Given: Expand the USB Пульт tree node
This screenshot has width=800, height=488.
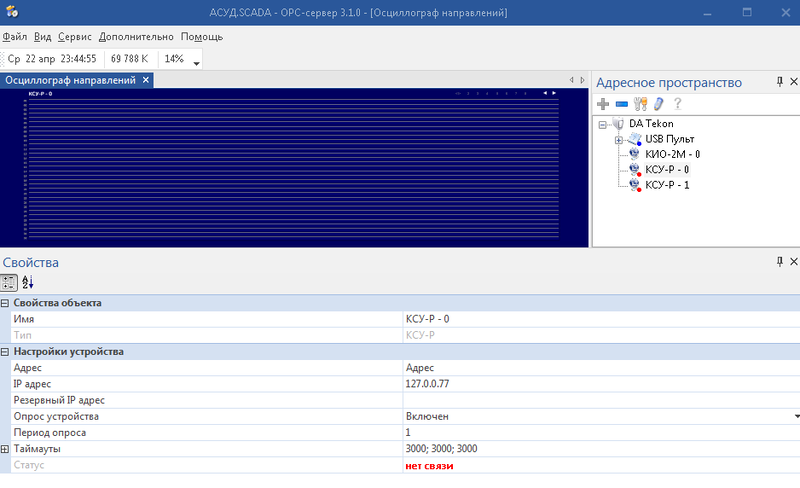Looking at the screenshot, I should 618,140.
